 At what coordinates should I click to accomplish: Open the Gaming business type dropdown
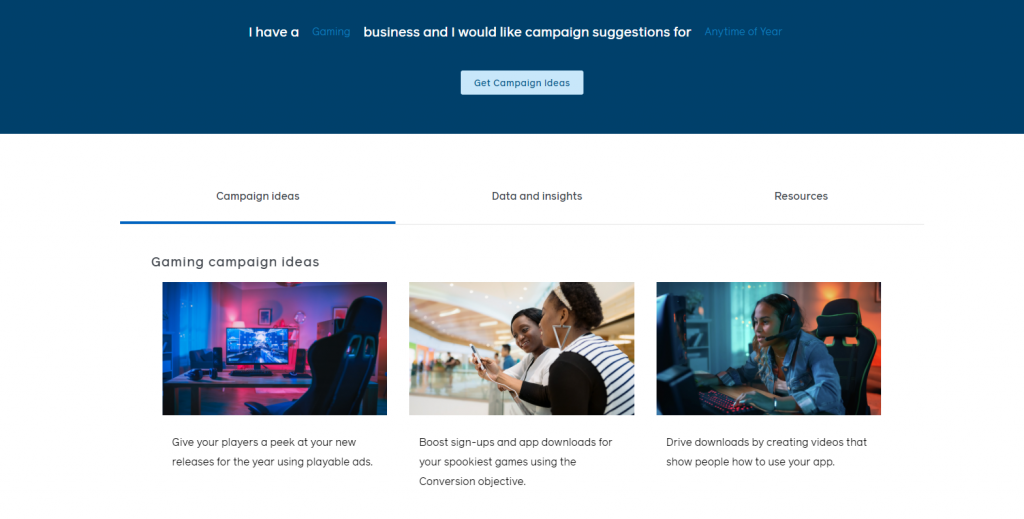[x=331, y=31]
